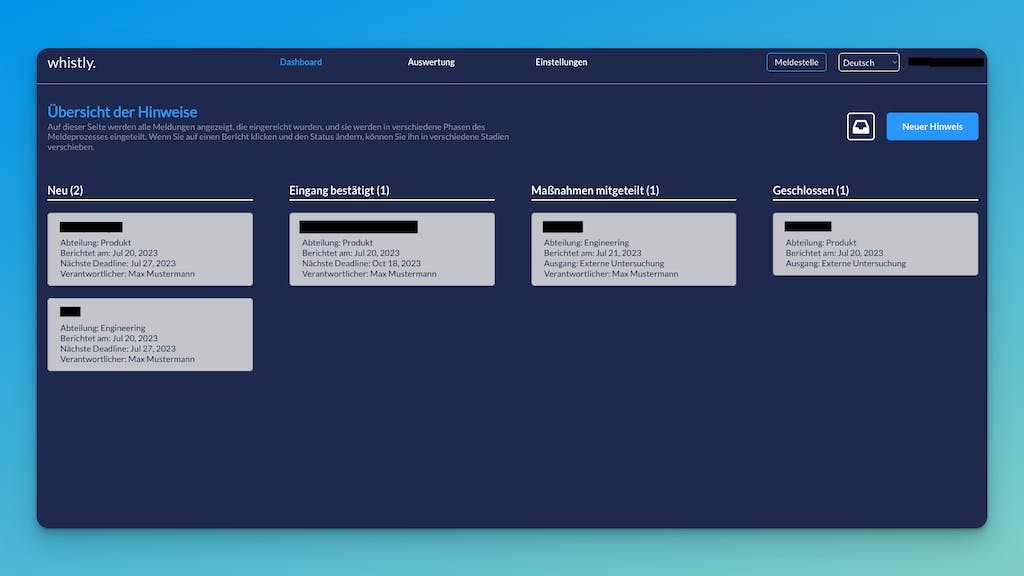Click the Maßnahmen mitgeteilt (1) column header
This screenshot has height=576, width=1024.
pos(595,190)
